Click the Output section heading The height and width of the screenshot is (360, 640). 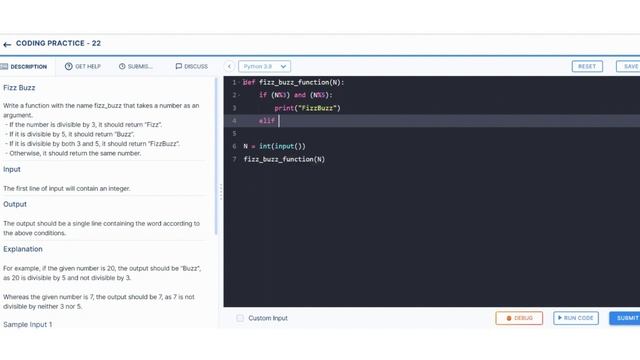(x=15, y=204)
